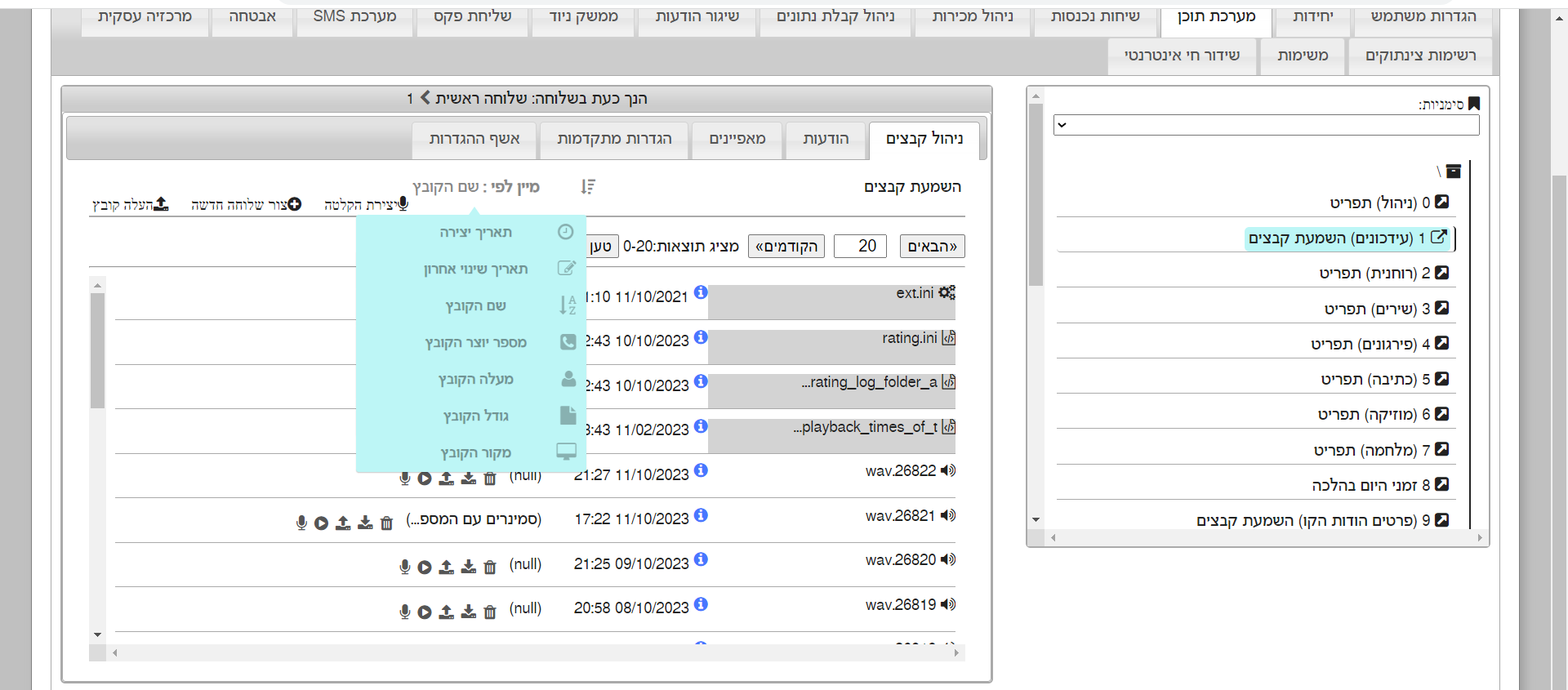Click צור שלוחה חדשה link
This screenshot has height=690, width=1568.
246,204
